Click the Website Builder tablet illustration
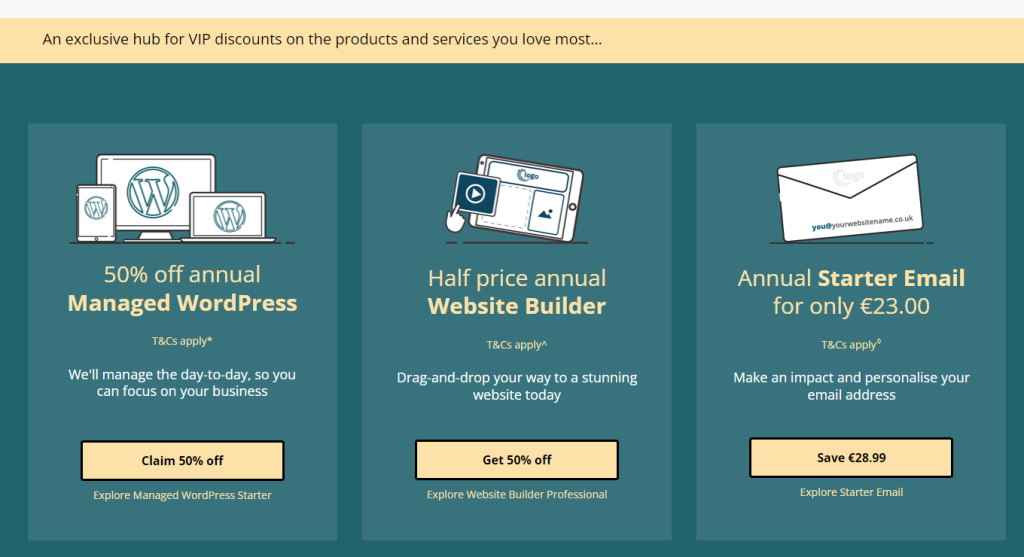Screen dimensions: 1024x557 pyautogui.click(x=528, y=198)
